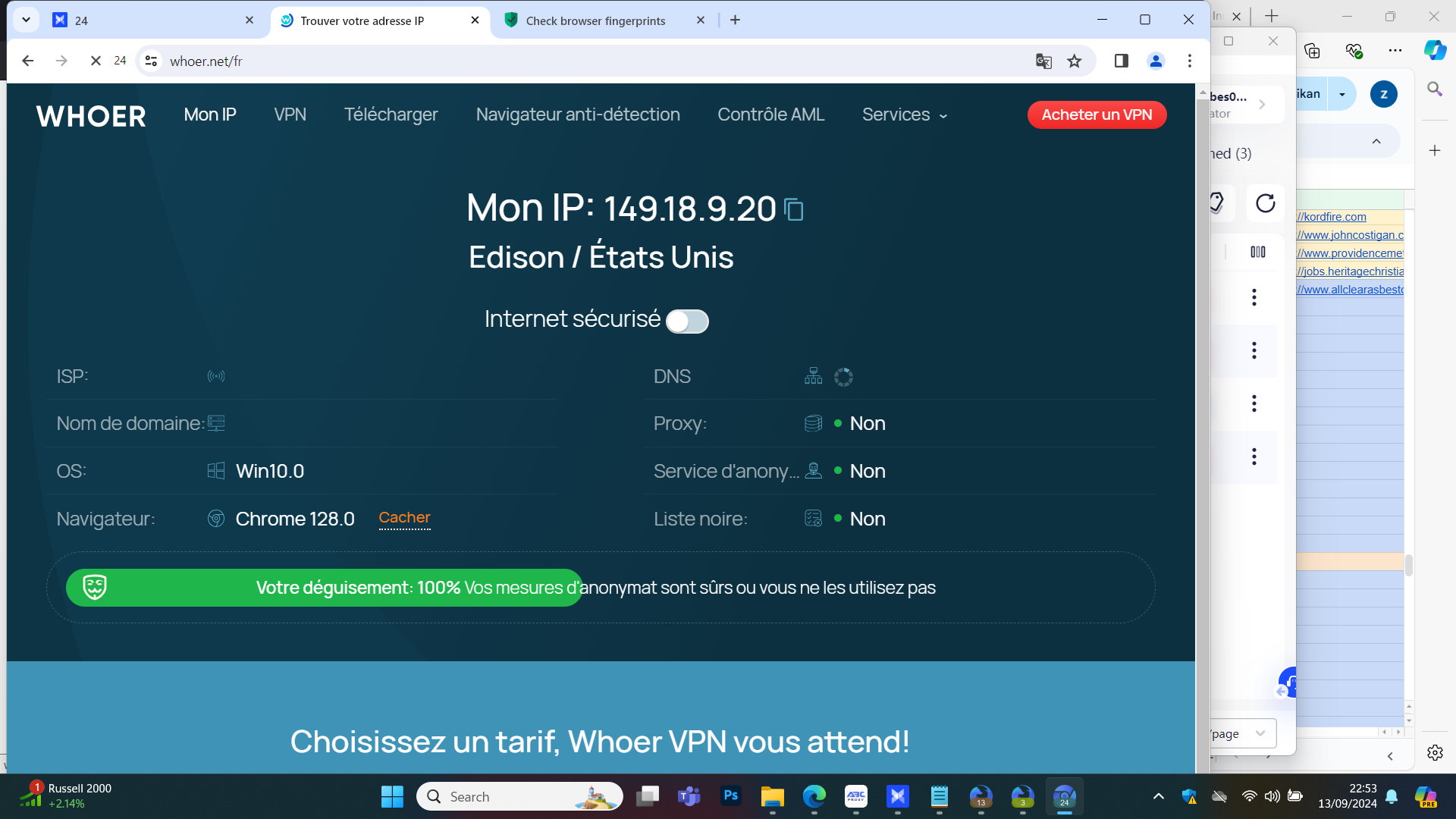Open the Services dropdown menu
The image size is (1456, 819).
pos(905,115)
